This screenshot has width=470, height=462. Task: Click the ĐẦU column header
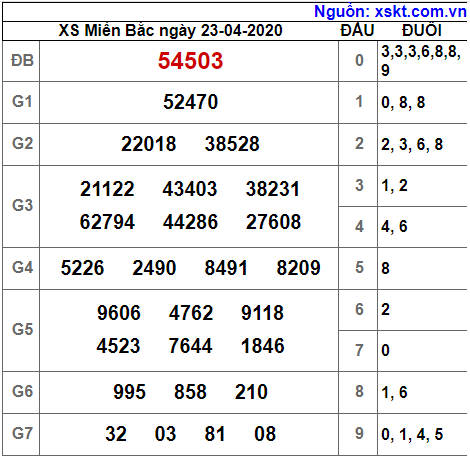click(357, 30)
